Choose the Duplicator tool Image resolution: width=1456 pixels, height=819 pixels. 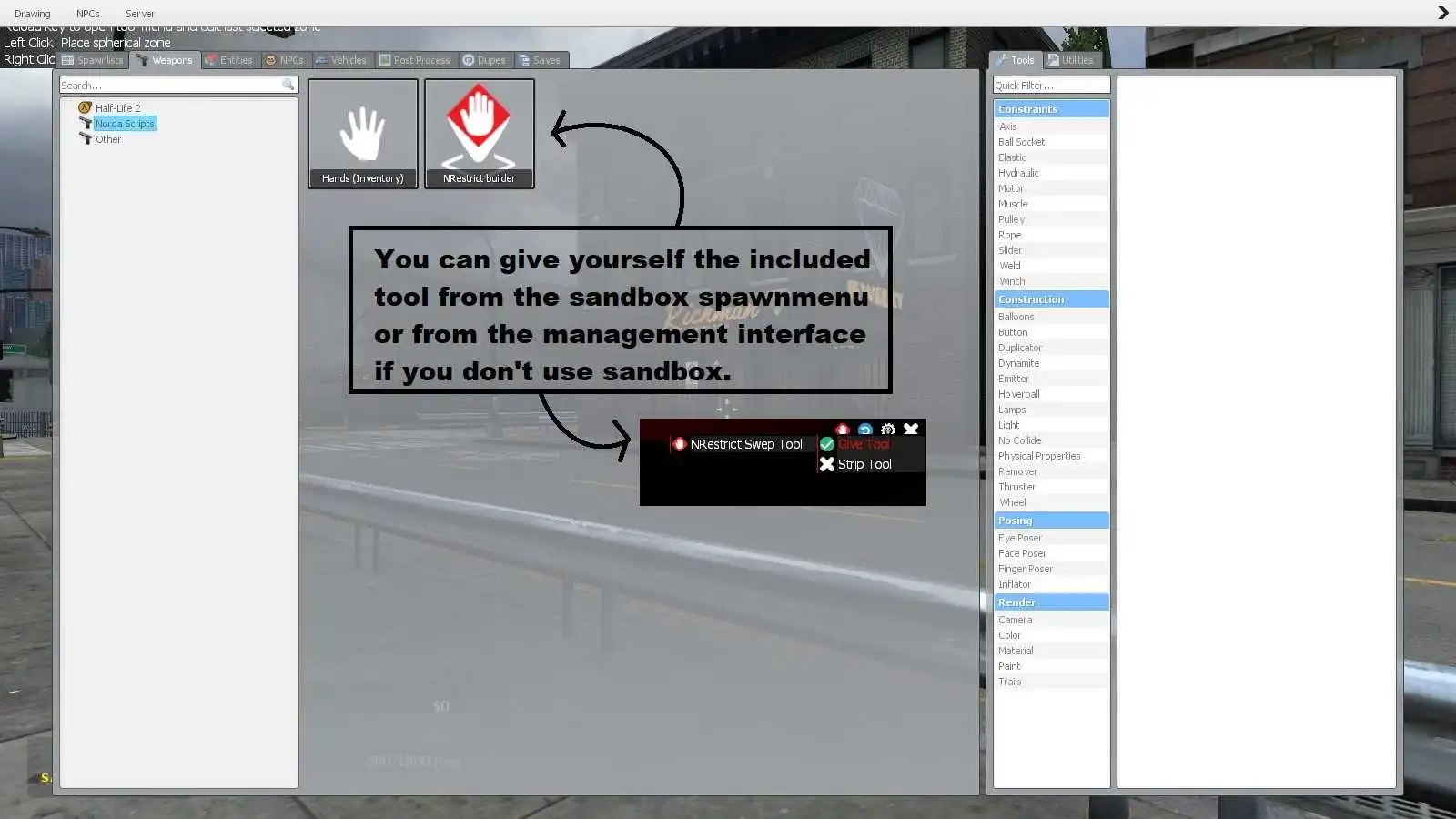tap(1020, 348)
